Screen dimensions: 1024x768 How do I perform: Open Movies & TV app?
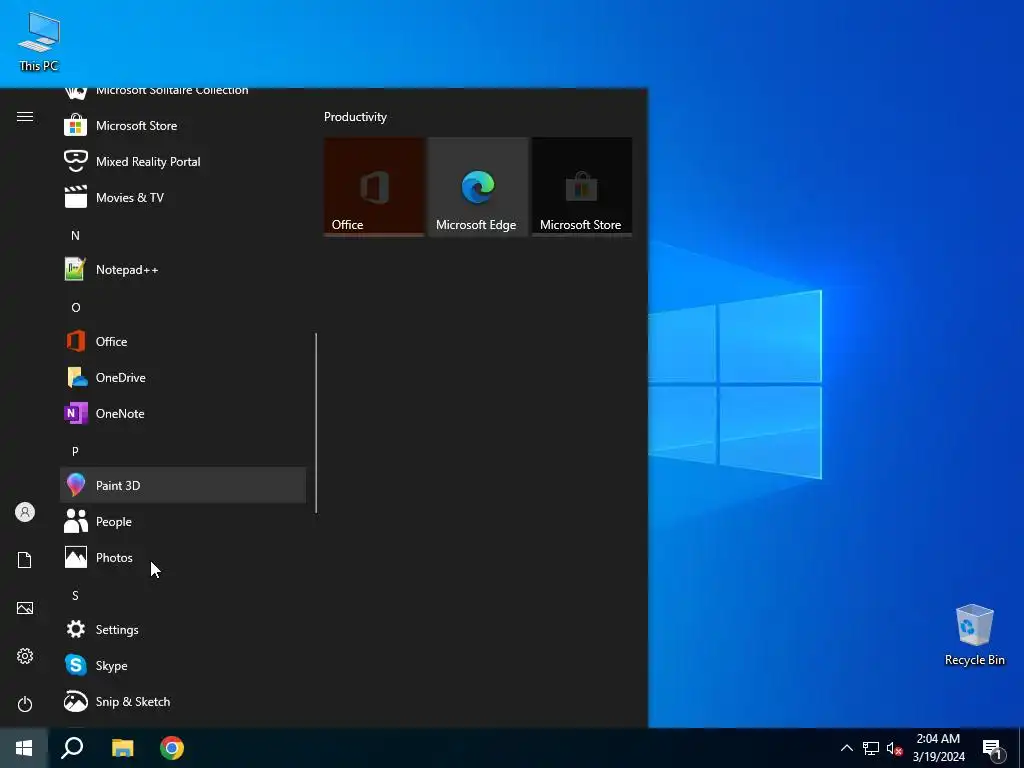click(183, 197)
